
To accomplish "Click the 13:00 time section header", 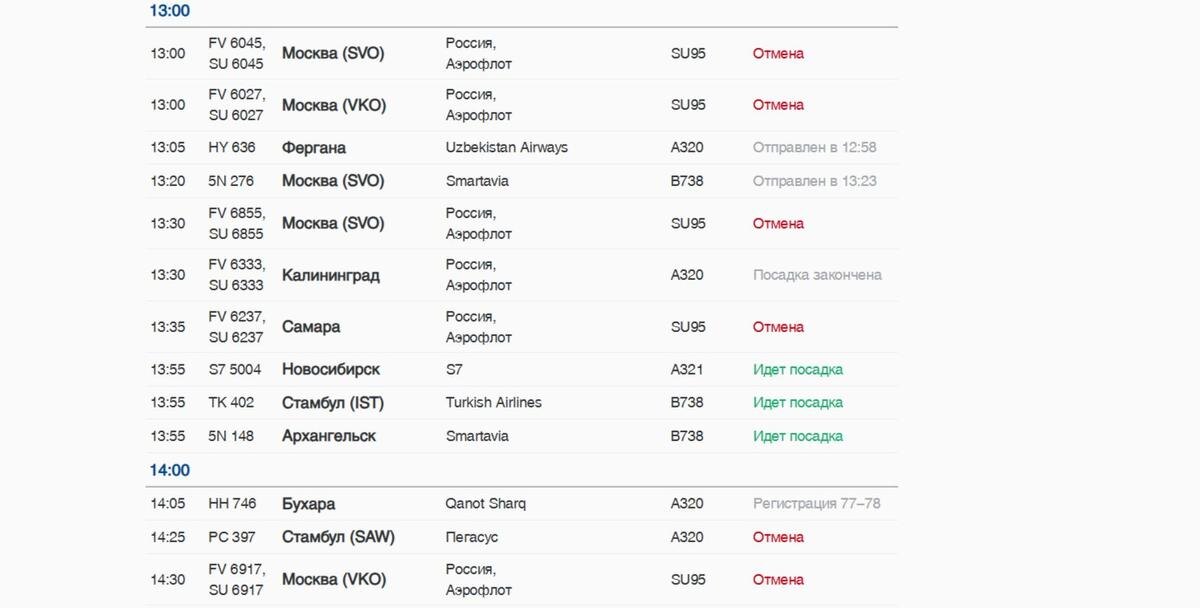I will (x=170, y=11).
